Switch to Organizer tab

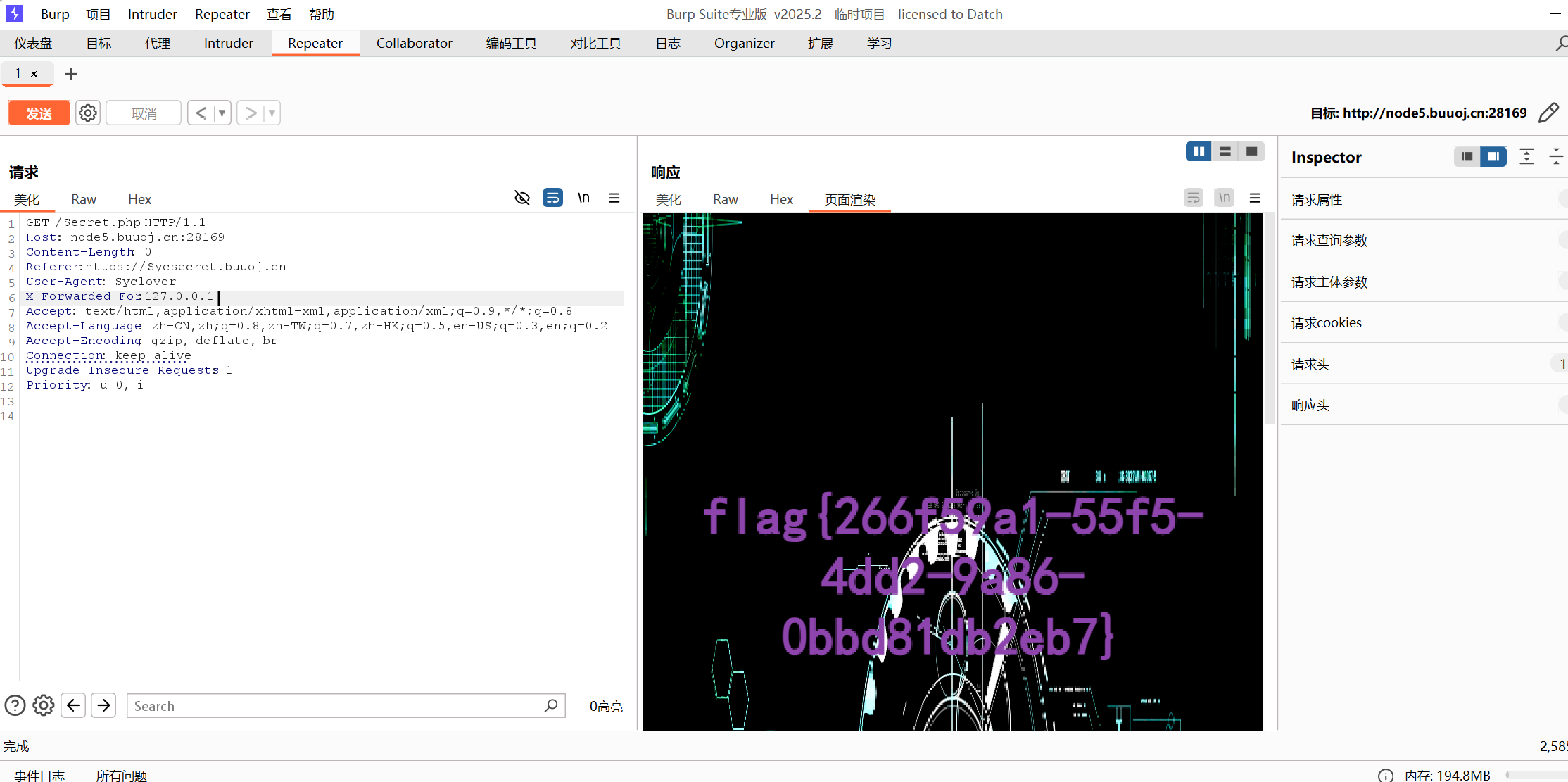point(744,43)
